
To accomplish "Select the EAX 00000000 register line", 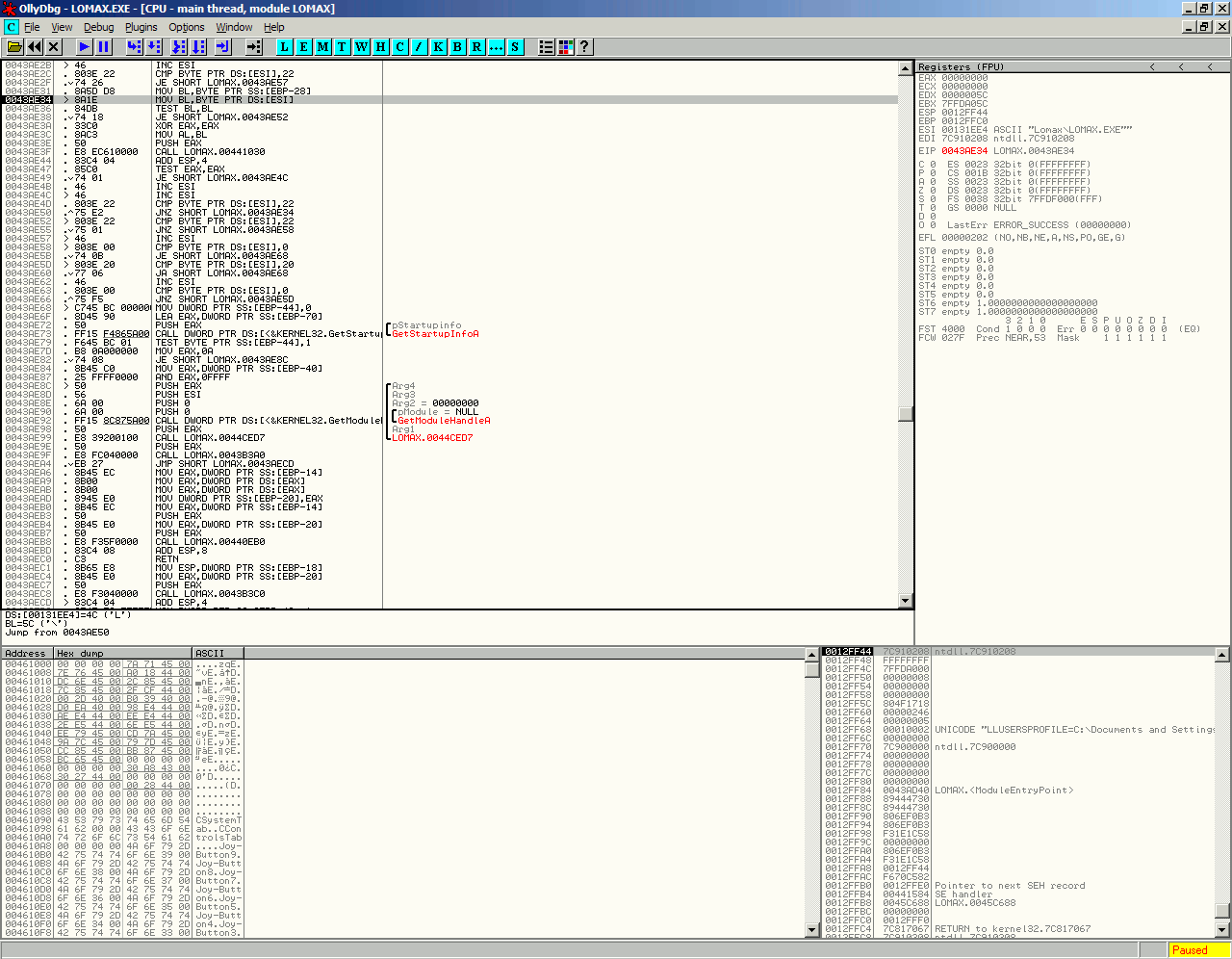I will (x=953, y=78).
